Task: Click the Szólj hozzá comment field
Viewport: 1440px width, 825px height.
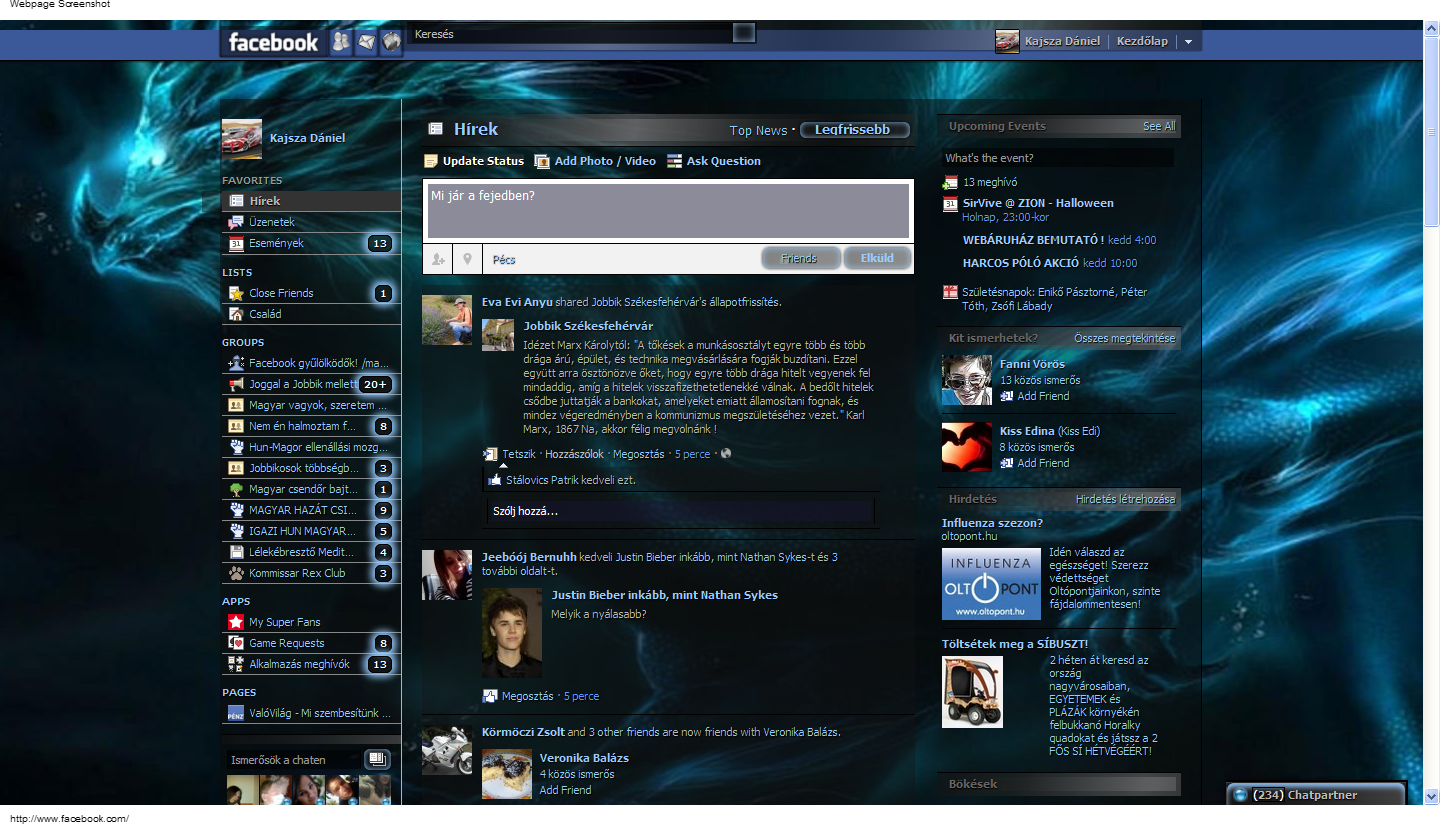Action: [681, 511]
